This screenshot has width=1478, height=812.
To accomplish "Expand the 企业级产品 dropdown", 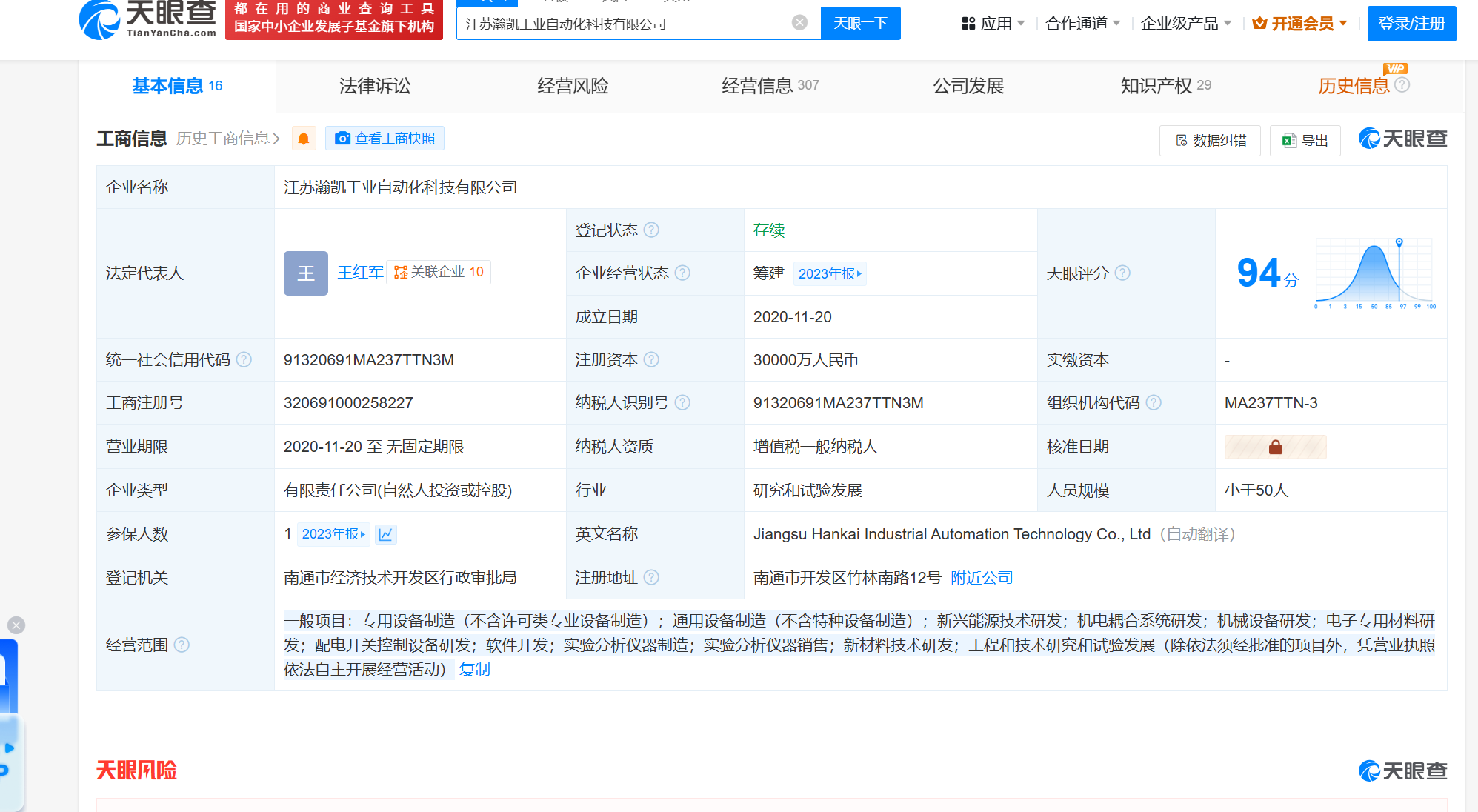I will [1185, 24].
